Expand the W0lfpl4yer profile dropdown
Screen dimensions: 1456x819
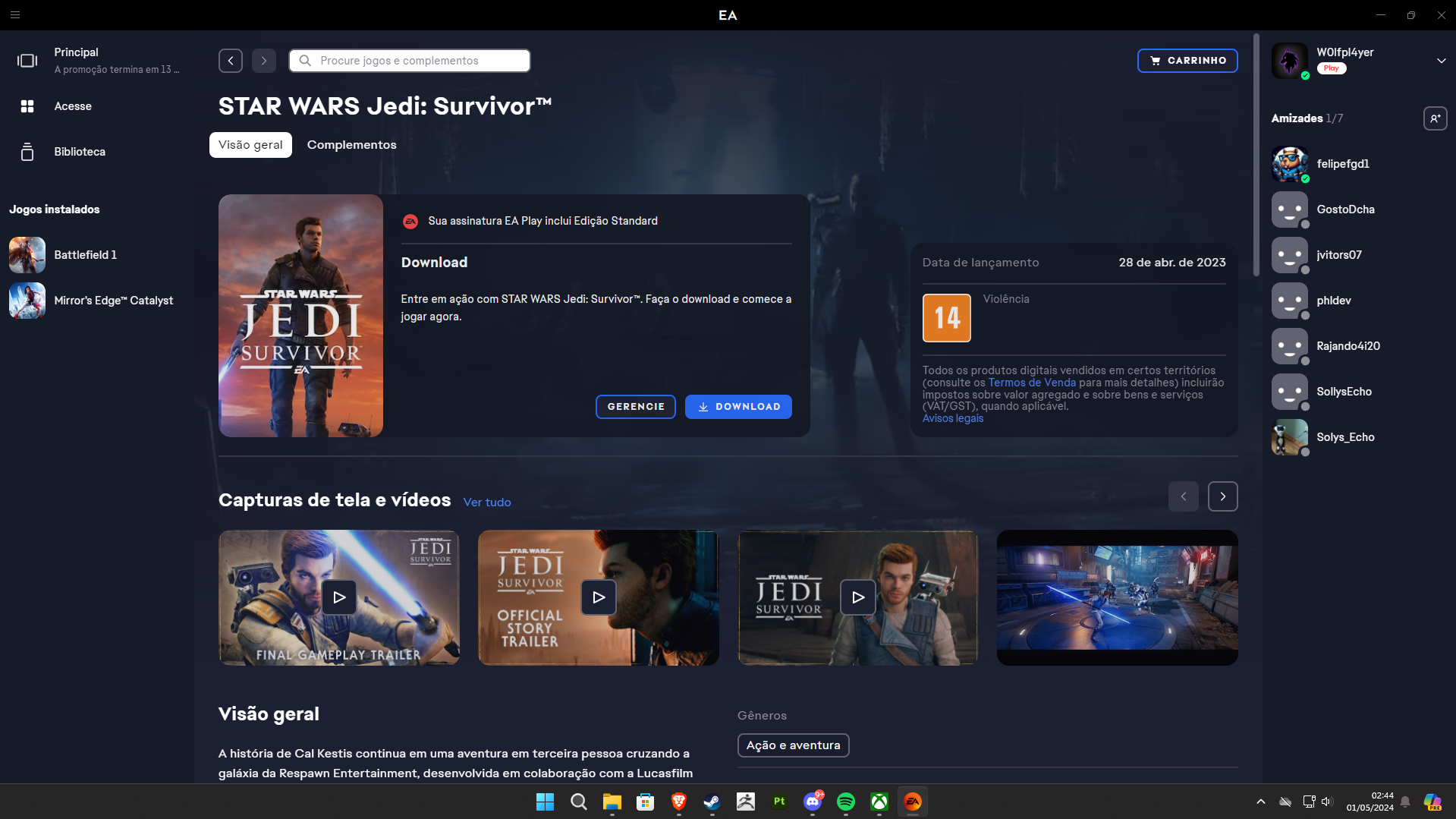pyautogui.click(x=1441, y=61)
